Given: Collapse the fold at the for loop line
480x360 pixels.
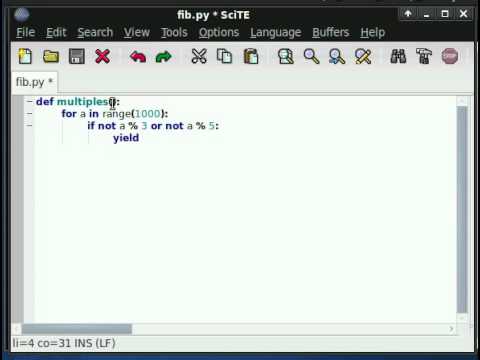Looking at the screenshot, I should point(30,114).
